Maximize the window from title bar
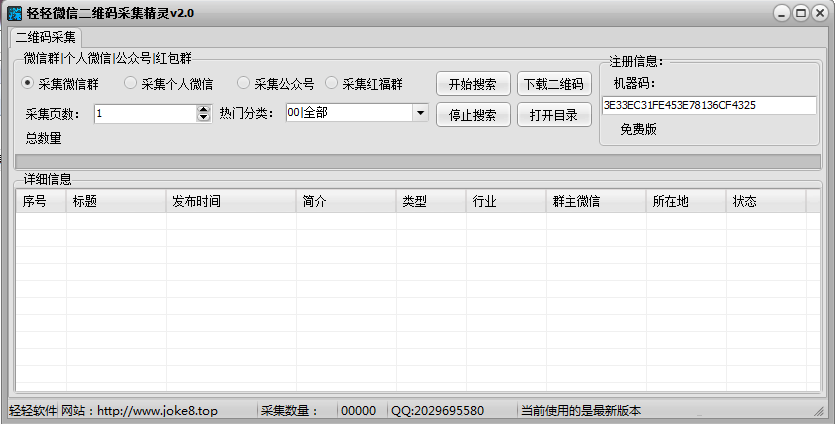This screenshot has height=424, width=835. pyautogui.click(x=801, y=13)
